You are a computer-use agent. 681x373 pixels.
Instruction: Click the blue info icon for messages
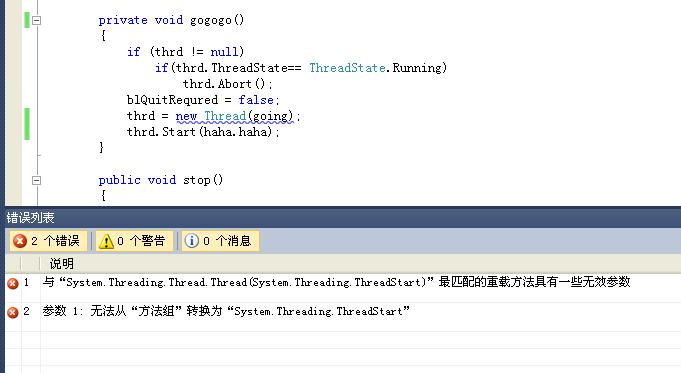192,241
